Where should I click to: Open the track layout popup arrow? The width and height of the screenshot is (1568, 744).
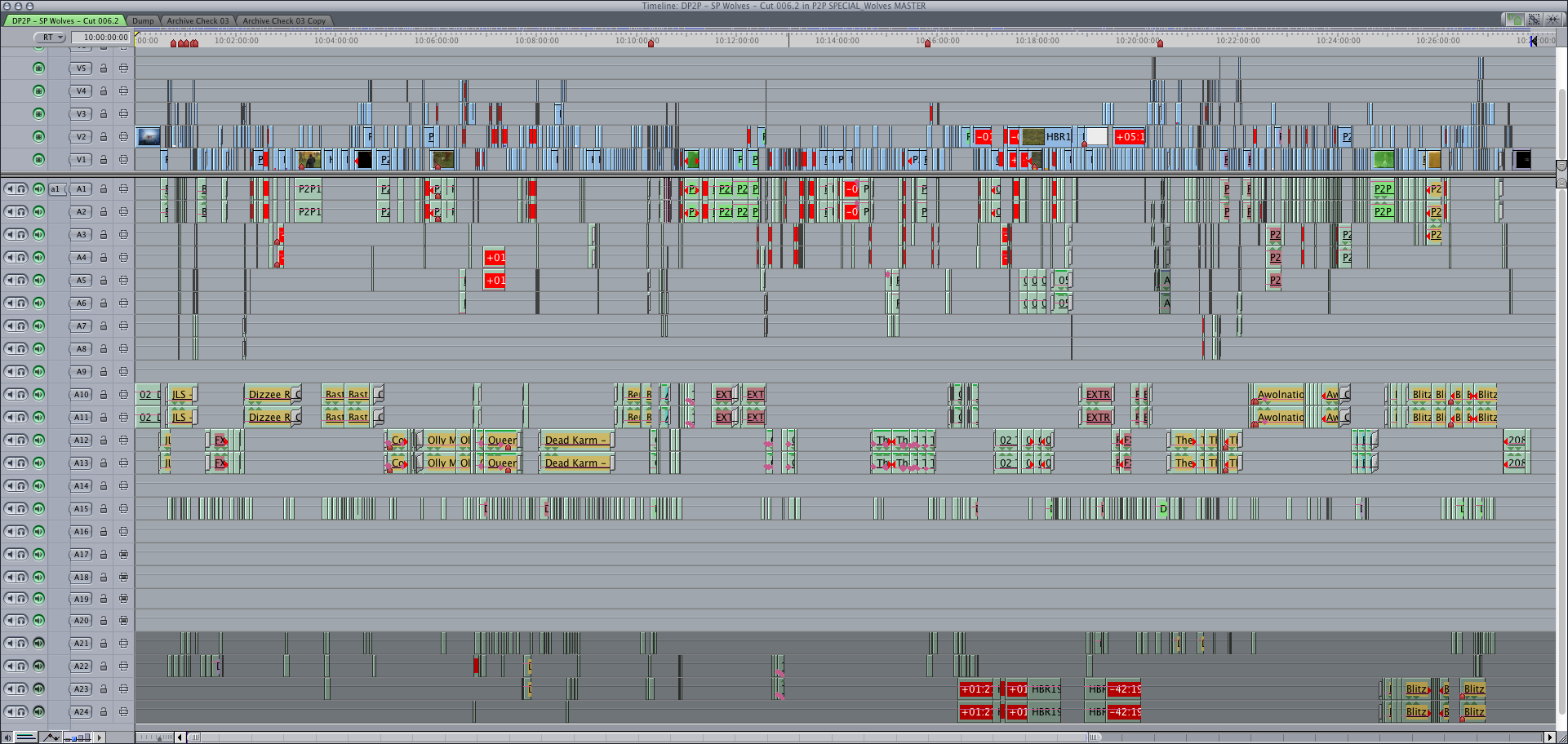click(x=100, y=737)
